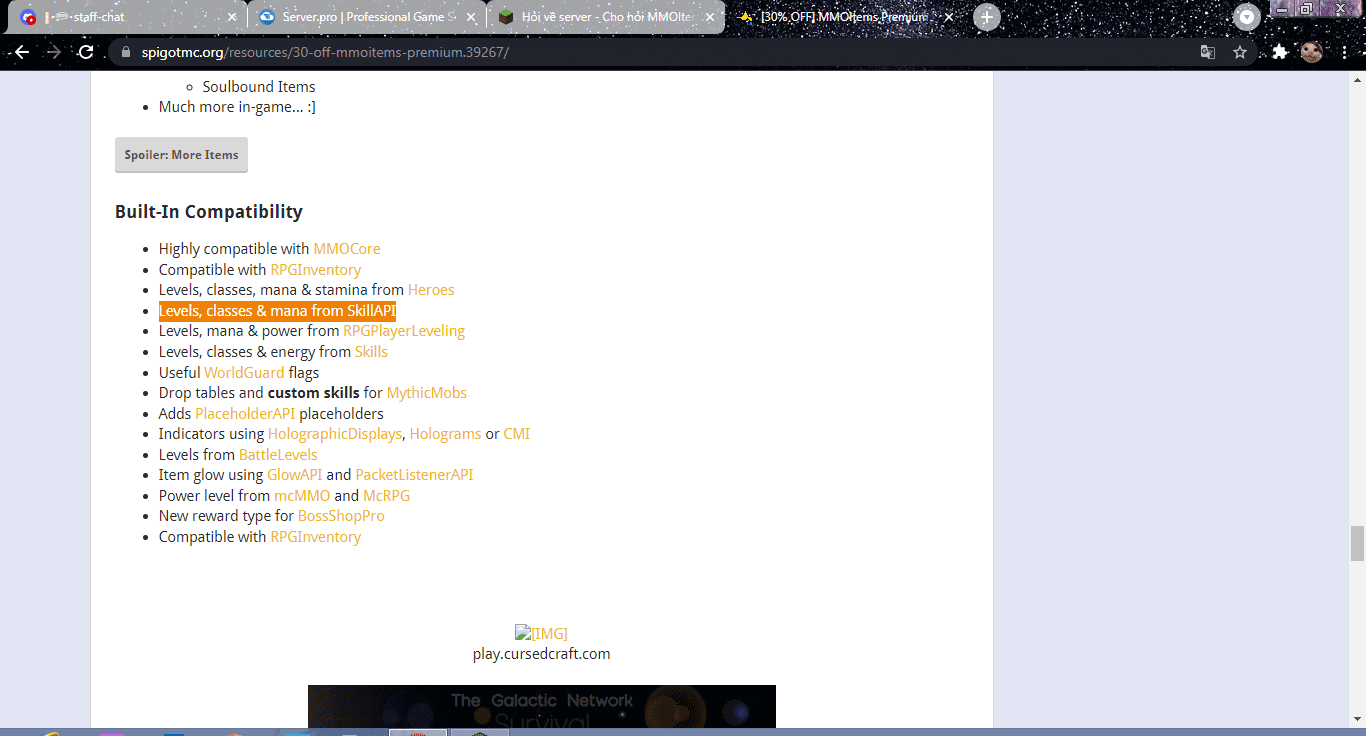The height and width of the screenshot is (736, 1366).
Task: Open a new browser tab
Action: tap(987, 17)
